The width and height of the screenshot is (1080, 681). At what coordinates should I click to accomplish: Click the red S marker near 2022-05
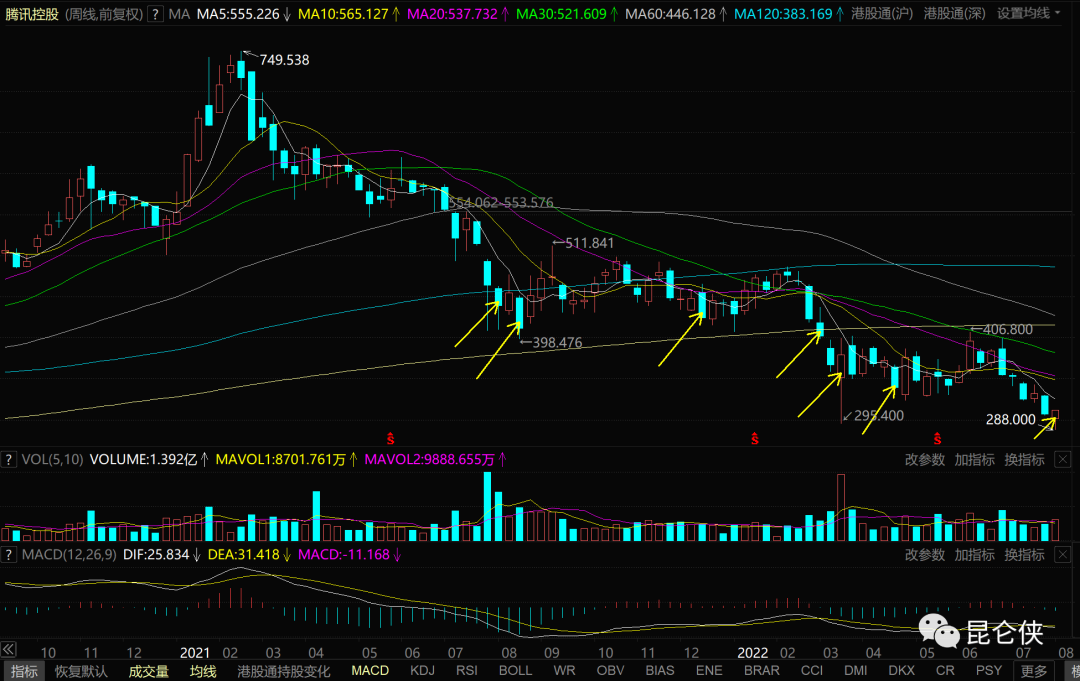937,438
